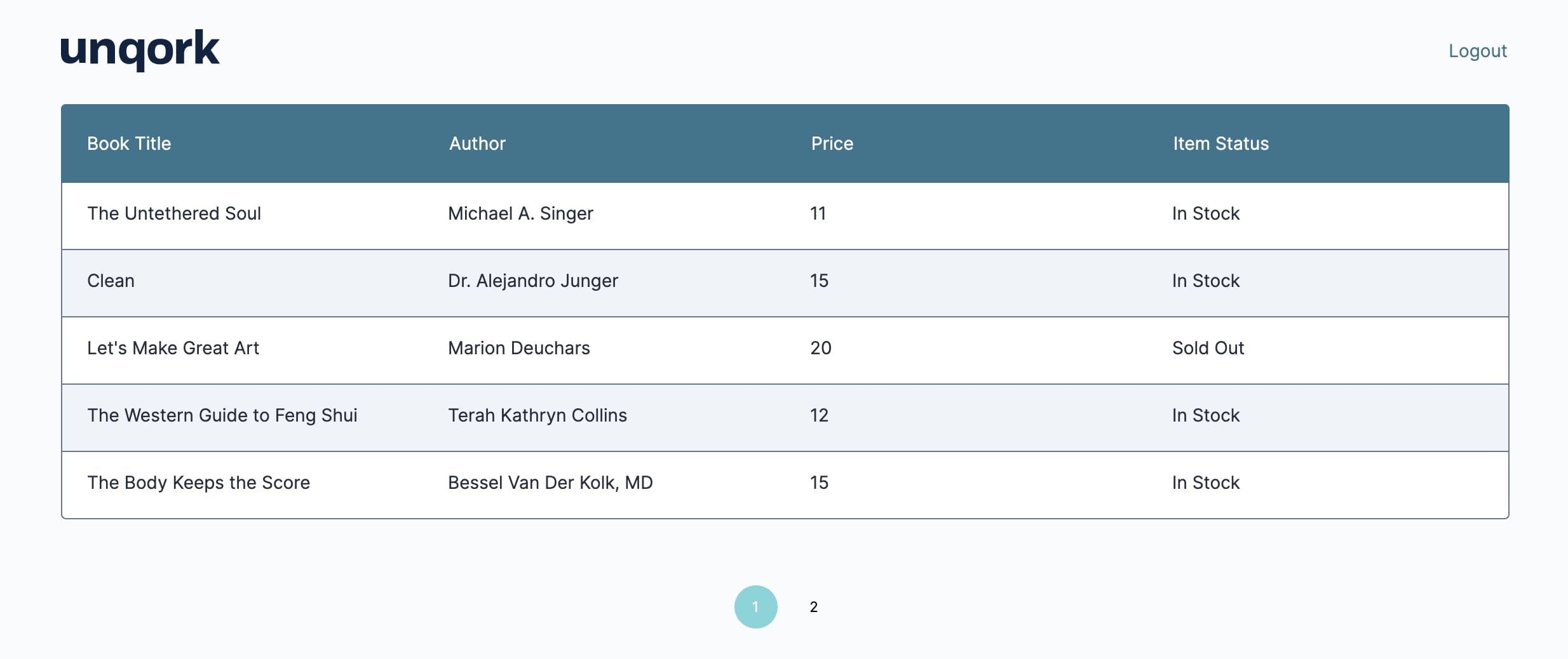Click the Book Title column header
Image resolution: width=1568 pixels, height=659 pixels.
click(x=129, y=143)
